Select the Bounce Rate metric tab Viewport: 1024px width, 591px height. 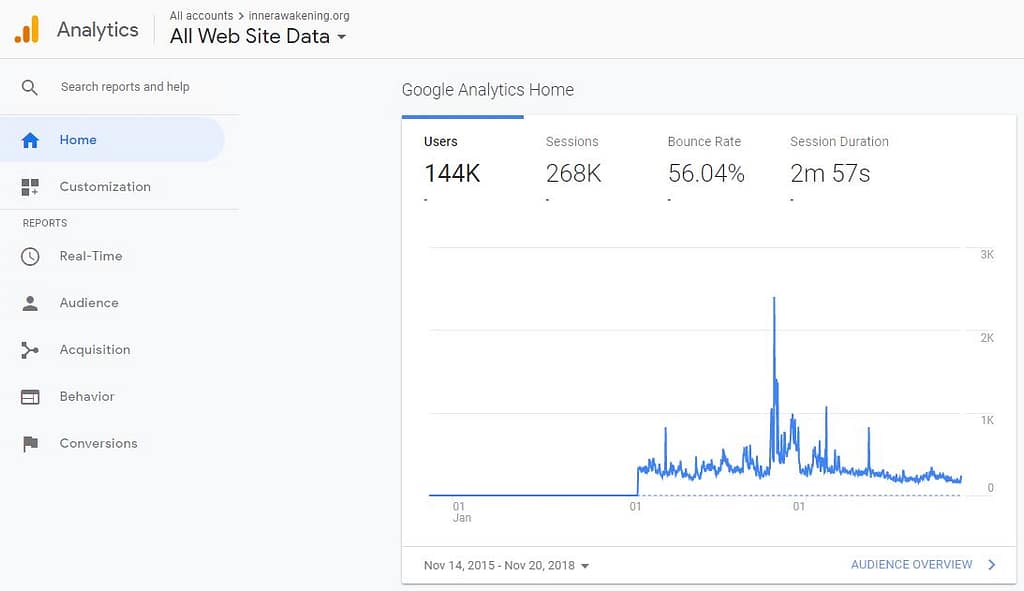click(706, 163)
